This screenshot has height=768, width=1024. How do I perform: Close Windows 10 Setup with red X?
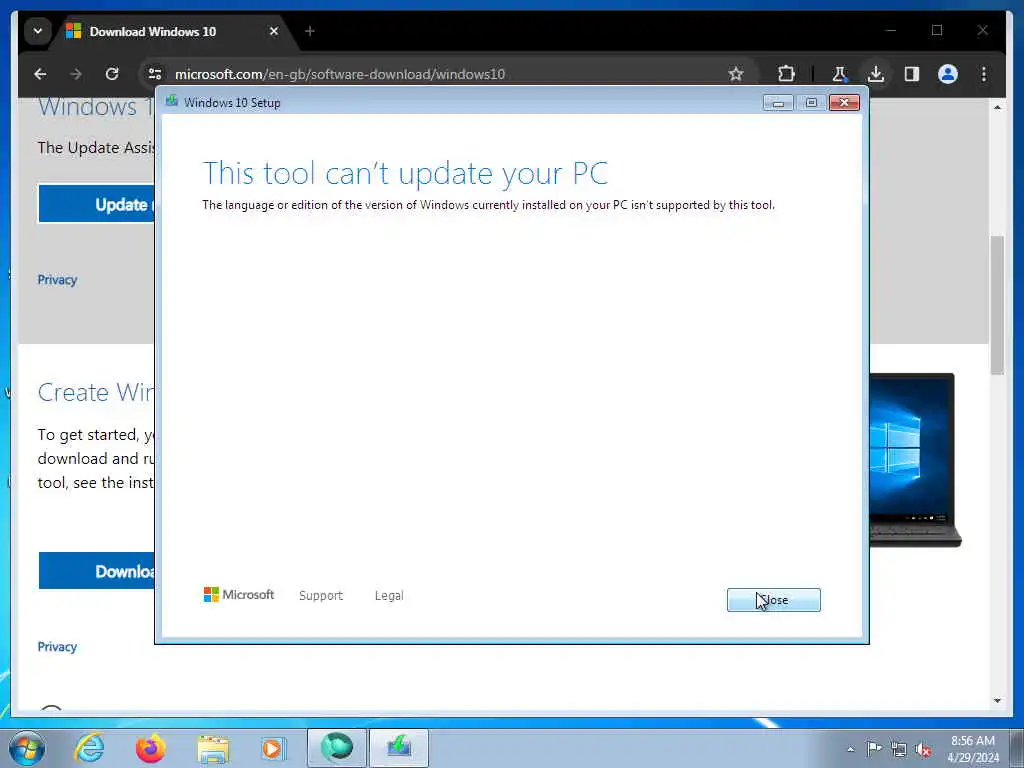pyautogui.click(x=844, y=103)
